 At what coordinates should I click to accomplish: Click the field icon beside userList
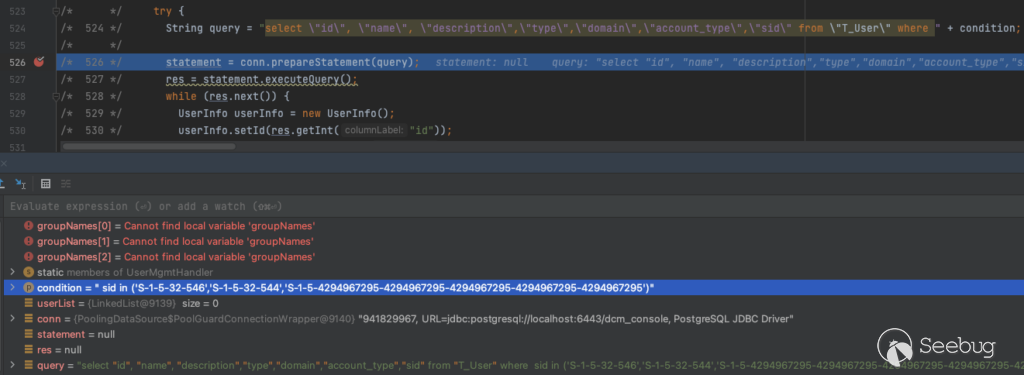coord(28,303)
